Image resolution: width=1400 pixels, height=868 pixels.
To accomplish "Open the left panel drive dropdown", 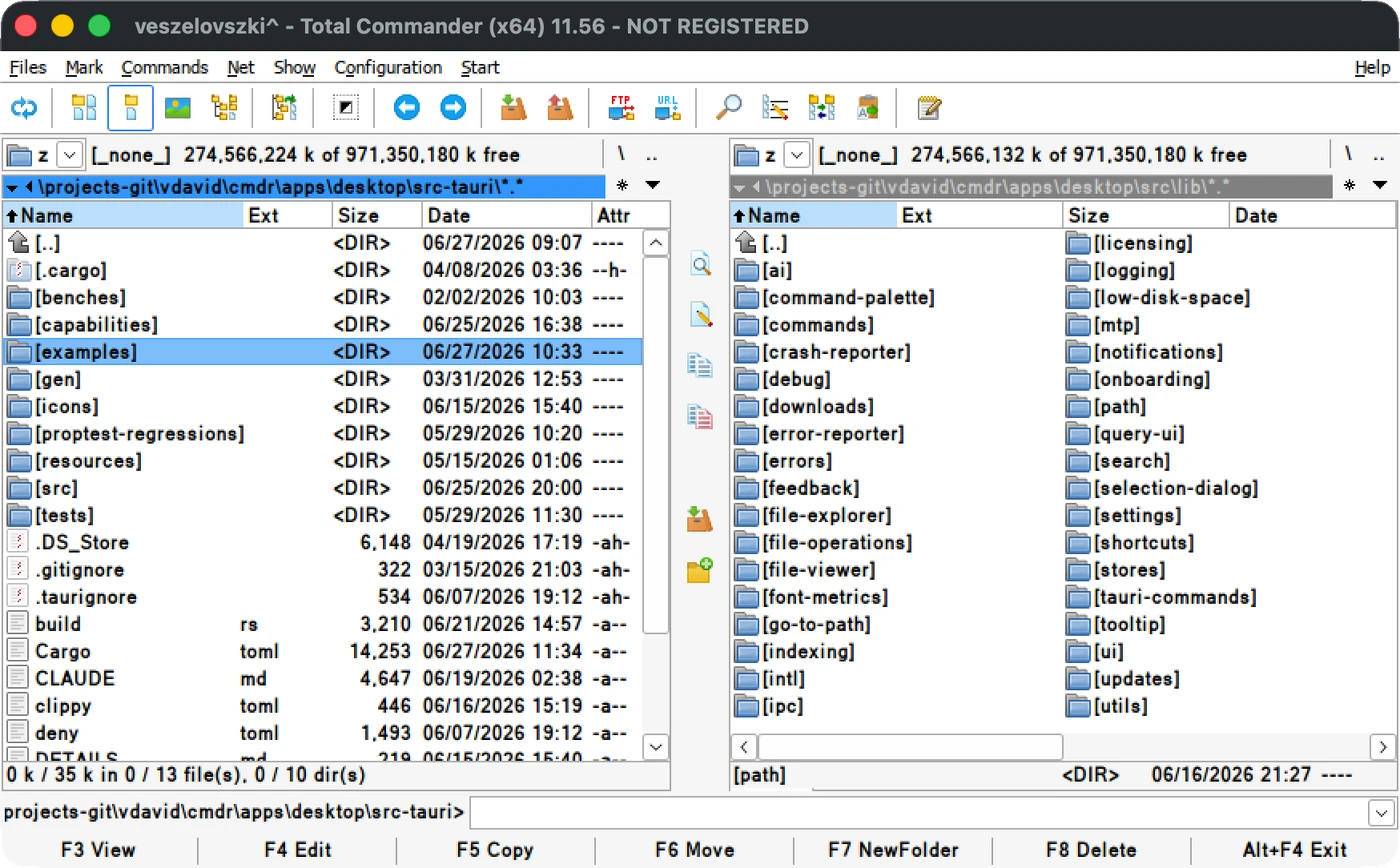I will (69, 155).
